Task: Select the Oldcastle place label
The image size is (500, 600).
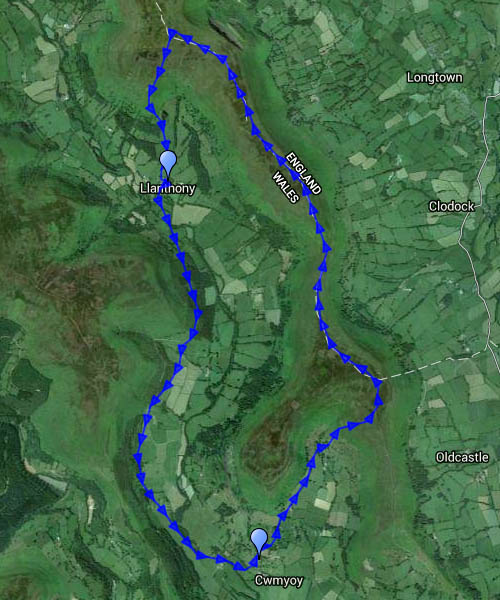Action: (462, 457)
